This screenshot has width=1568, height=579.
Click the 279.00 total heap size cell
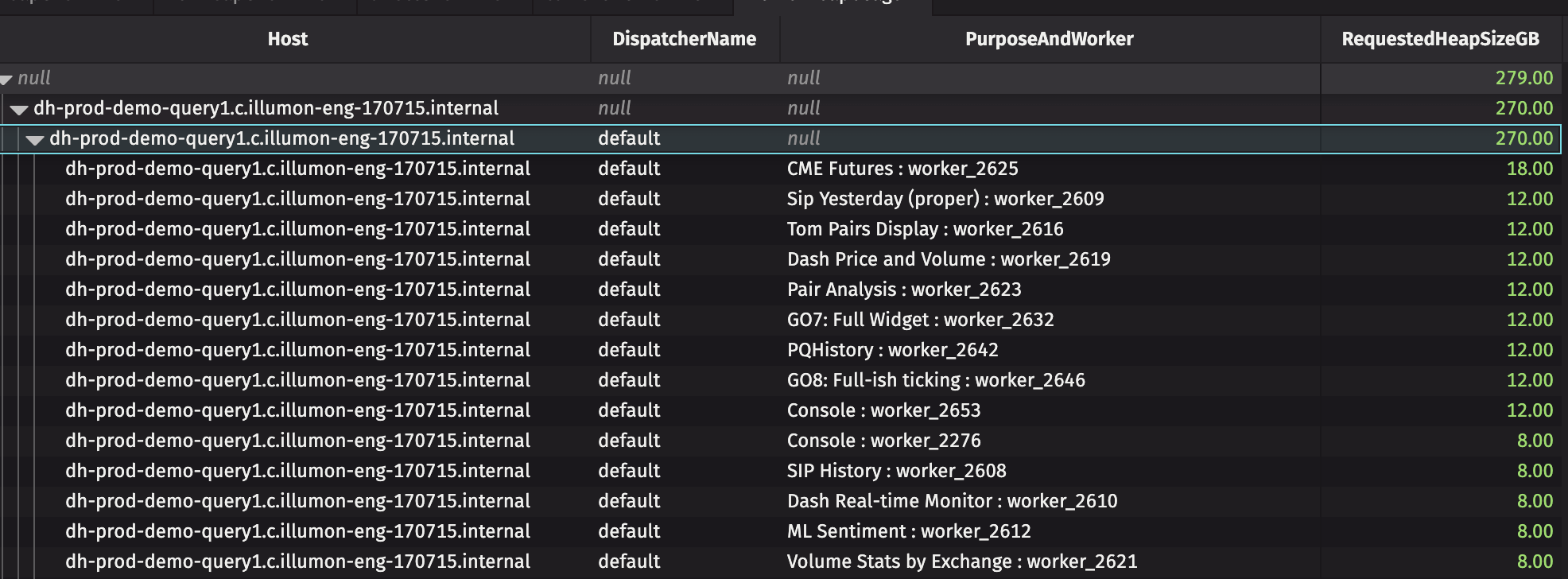[1523, 78]
